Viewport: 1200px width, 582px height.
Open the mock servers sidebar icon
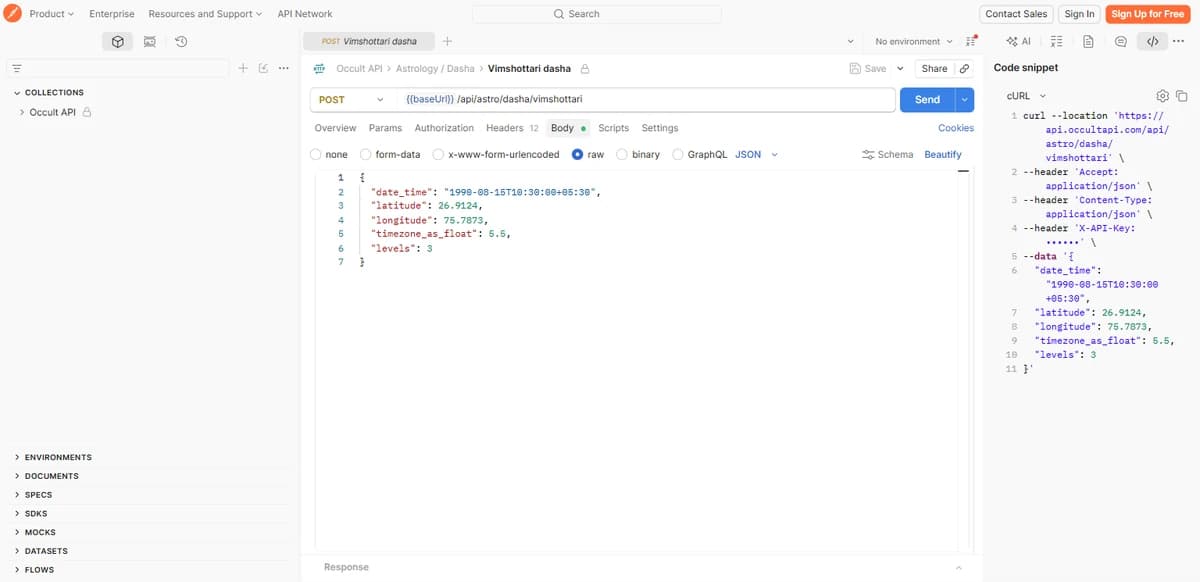click(x=150, y=42)
